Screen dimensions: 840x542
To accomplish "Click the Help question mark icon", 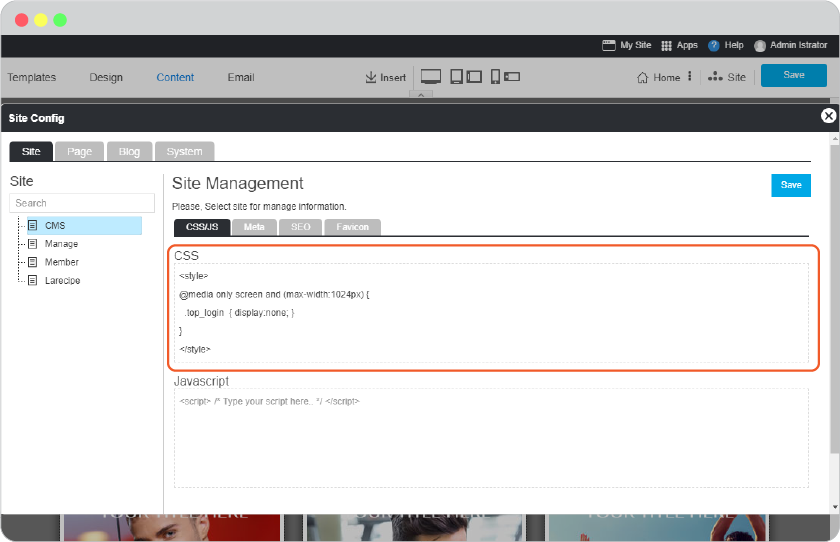I will (713, 46).
